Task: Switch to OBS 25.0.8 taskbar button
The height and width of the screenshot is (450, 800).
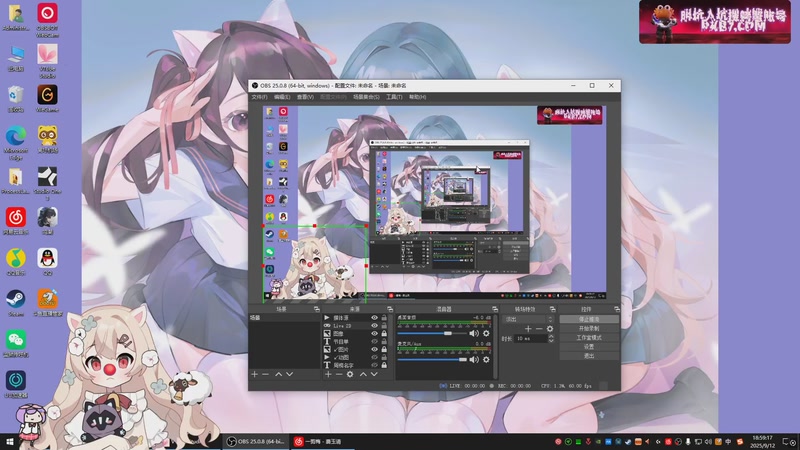Action: click(x=255, y=441)
